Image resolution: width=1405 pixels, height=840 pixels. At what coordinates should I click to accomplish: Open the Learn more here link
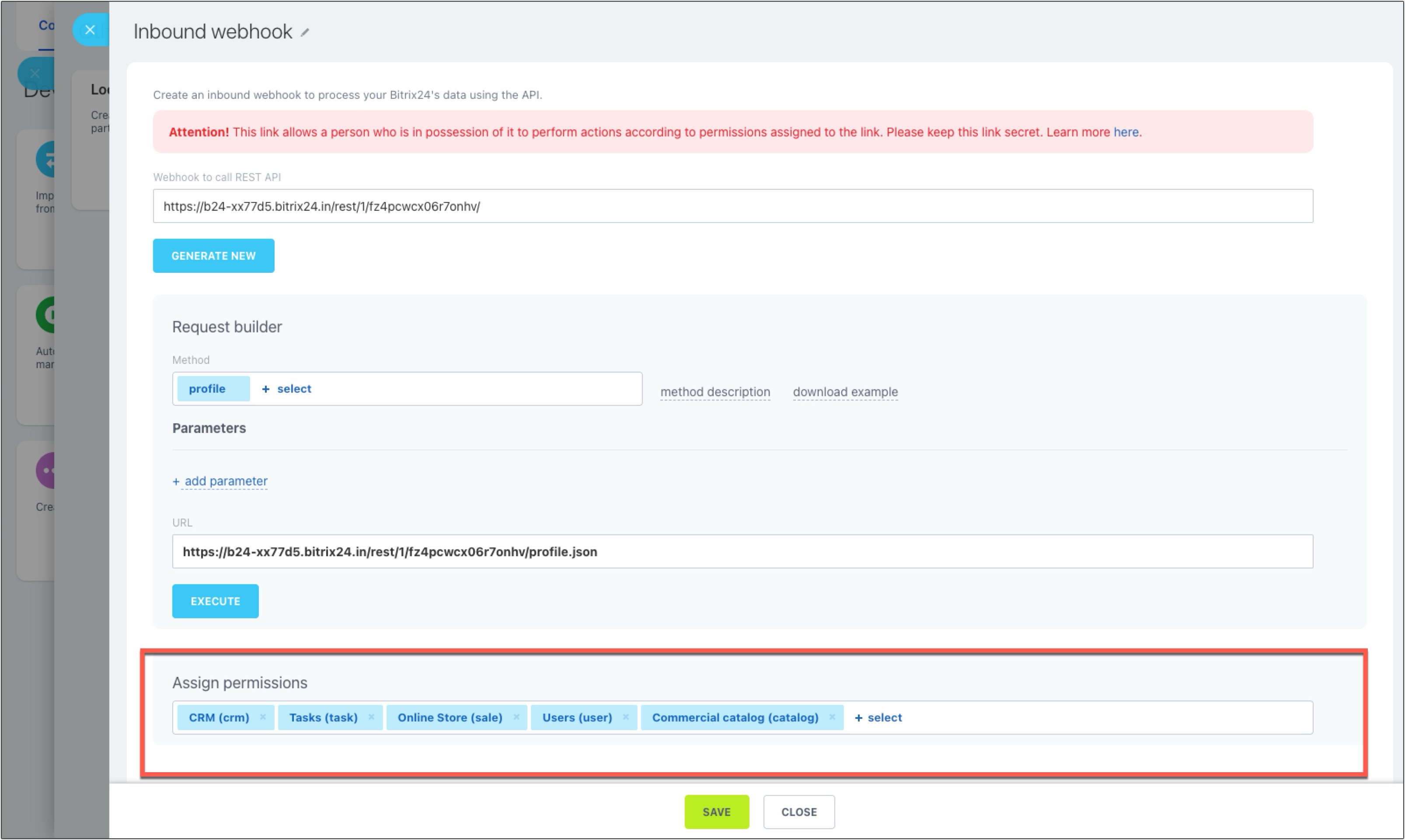click(1126, 132)
